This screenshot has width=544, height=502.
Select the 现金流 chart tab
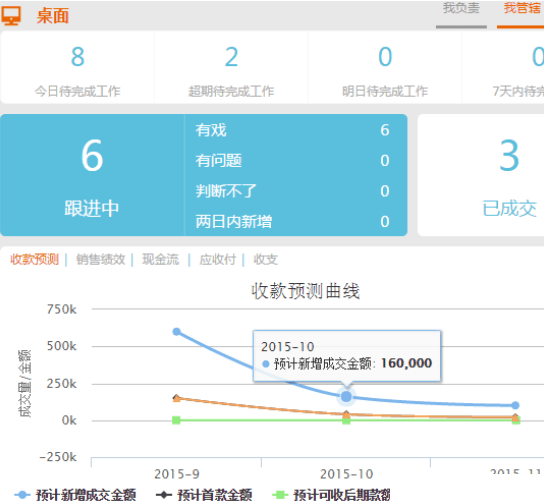(x=161, y=259)
